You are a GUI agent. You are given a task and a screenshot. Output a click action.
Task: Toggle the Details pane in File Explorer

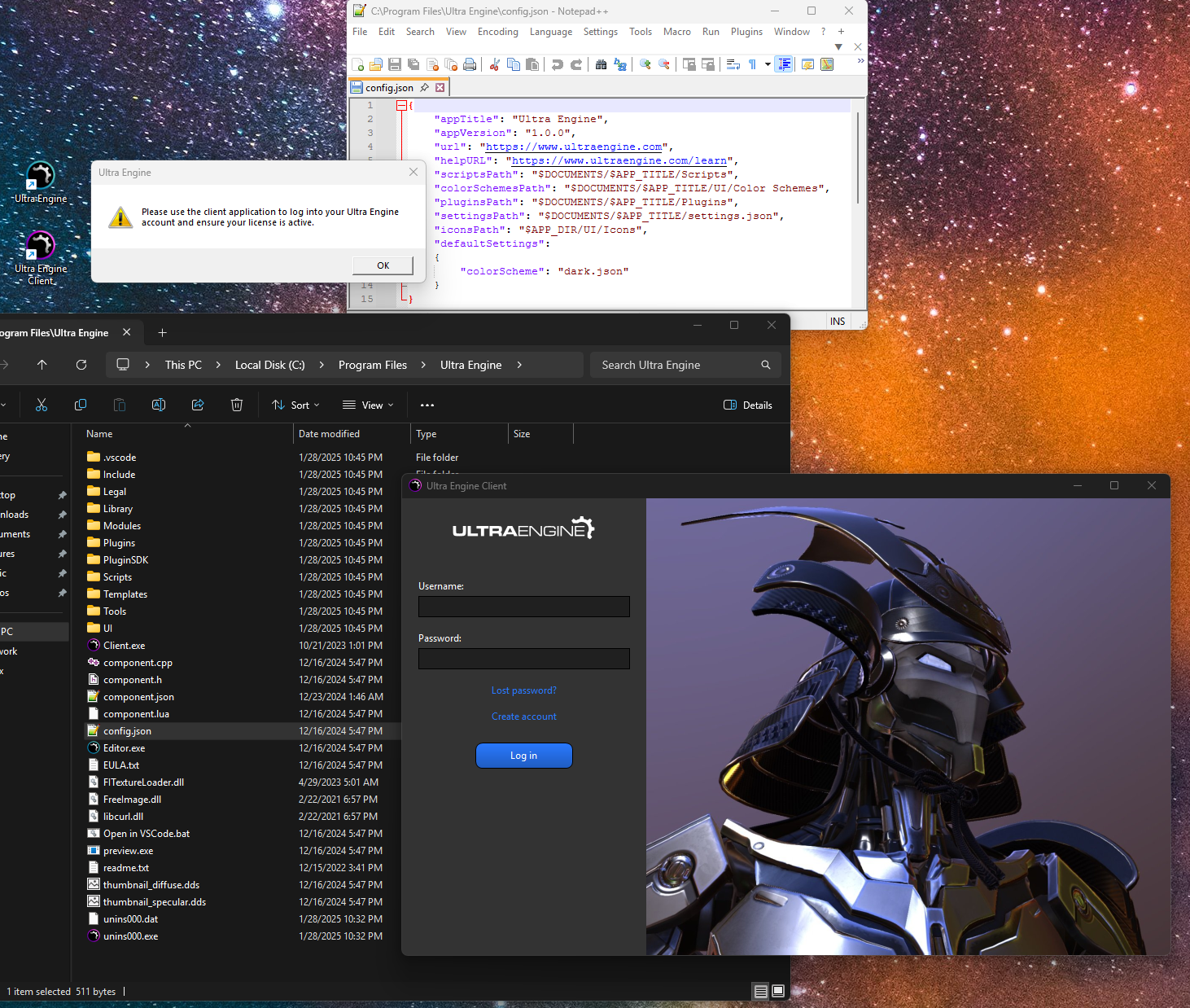click(748, 405)
